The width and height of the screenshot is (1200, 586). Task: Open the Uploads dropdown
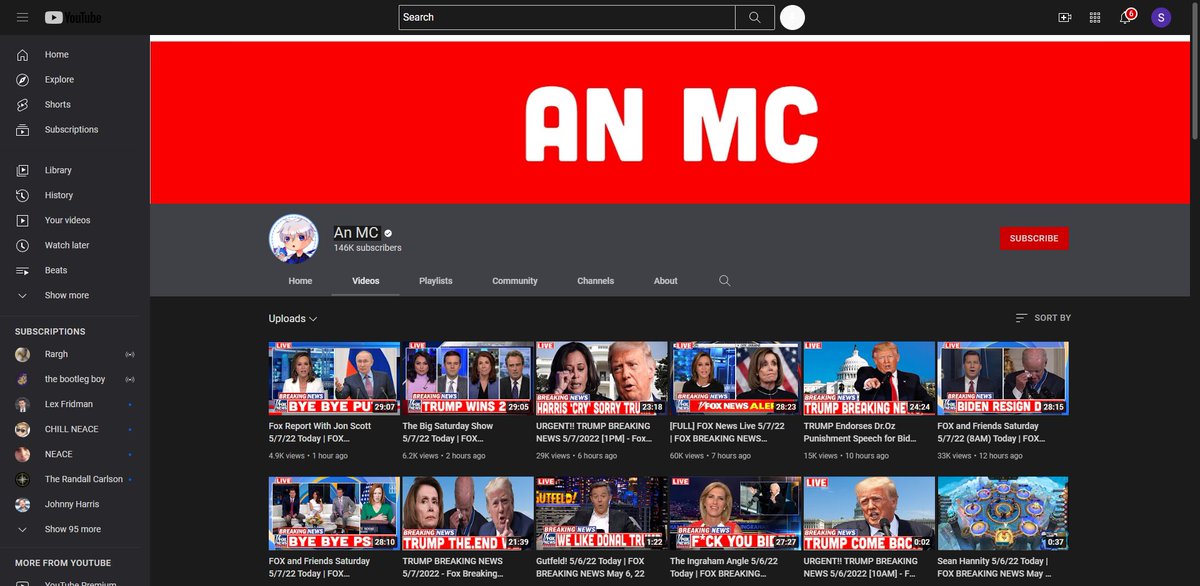(x=293, y=318)
